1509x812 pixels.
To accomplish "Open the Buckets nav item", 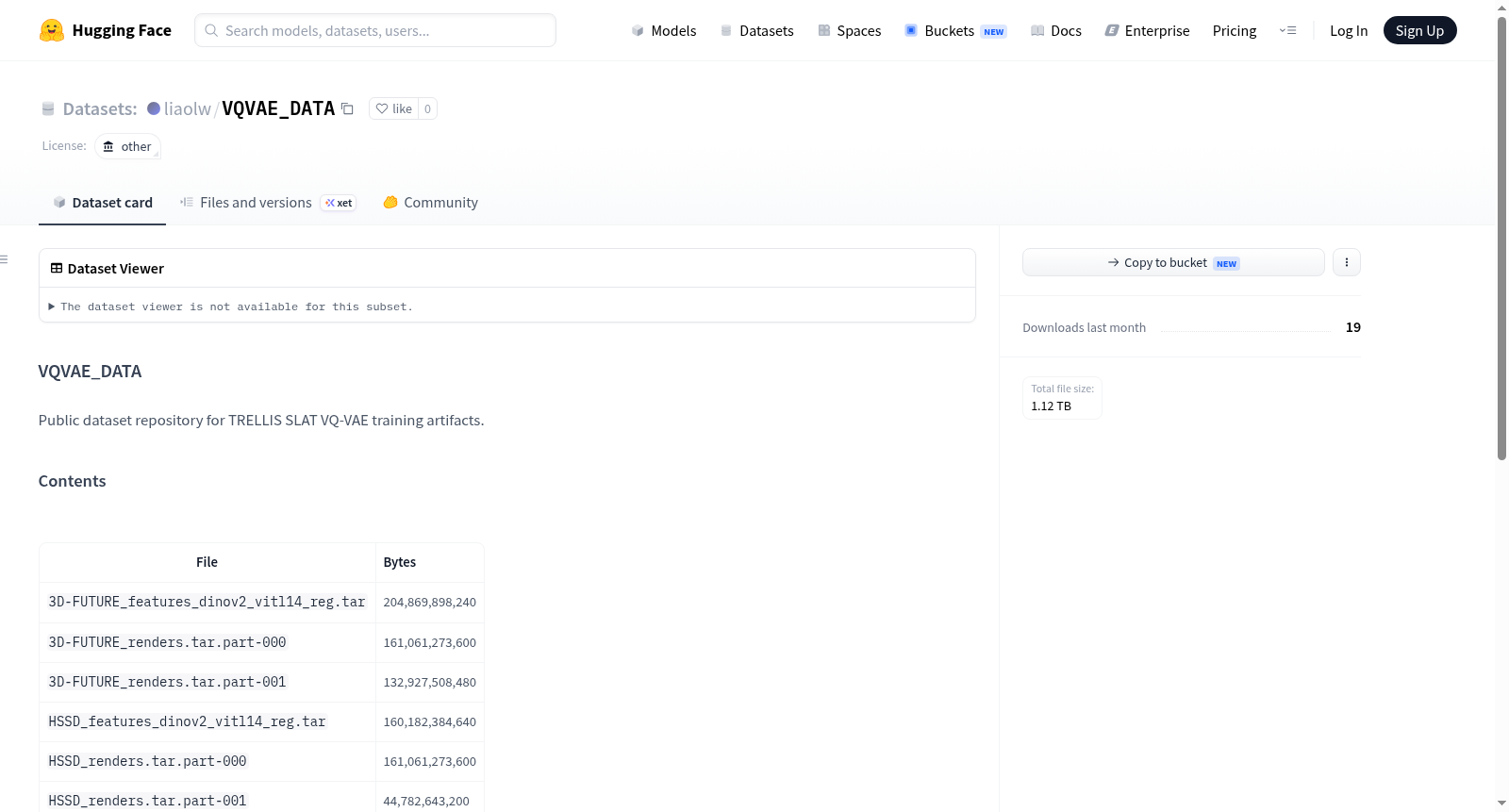I will tap(955, 30).
